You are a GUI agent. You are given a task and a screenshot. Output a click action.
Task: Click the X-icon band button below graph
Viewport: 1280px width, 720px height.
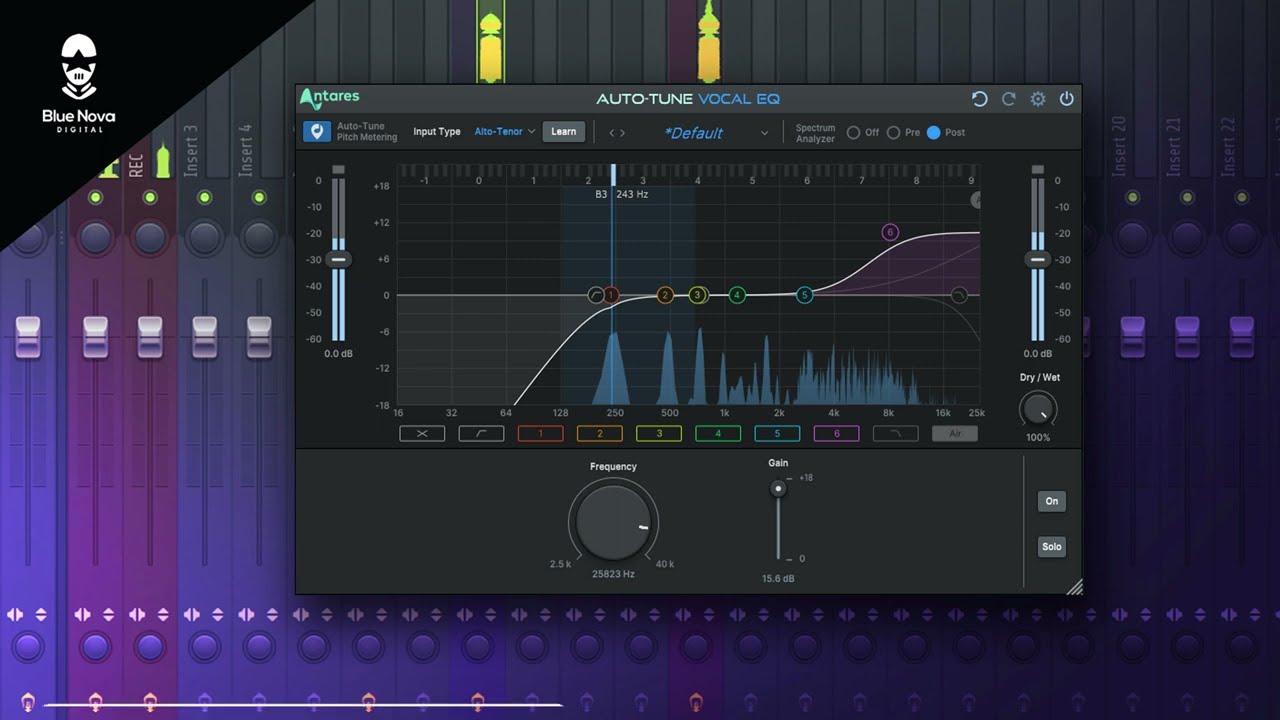422,434
